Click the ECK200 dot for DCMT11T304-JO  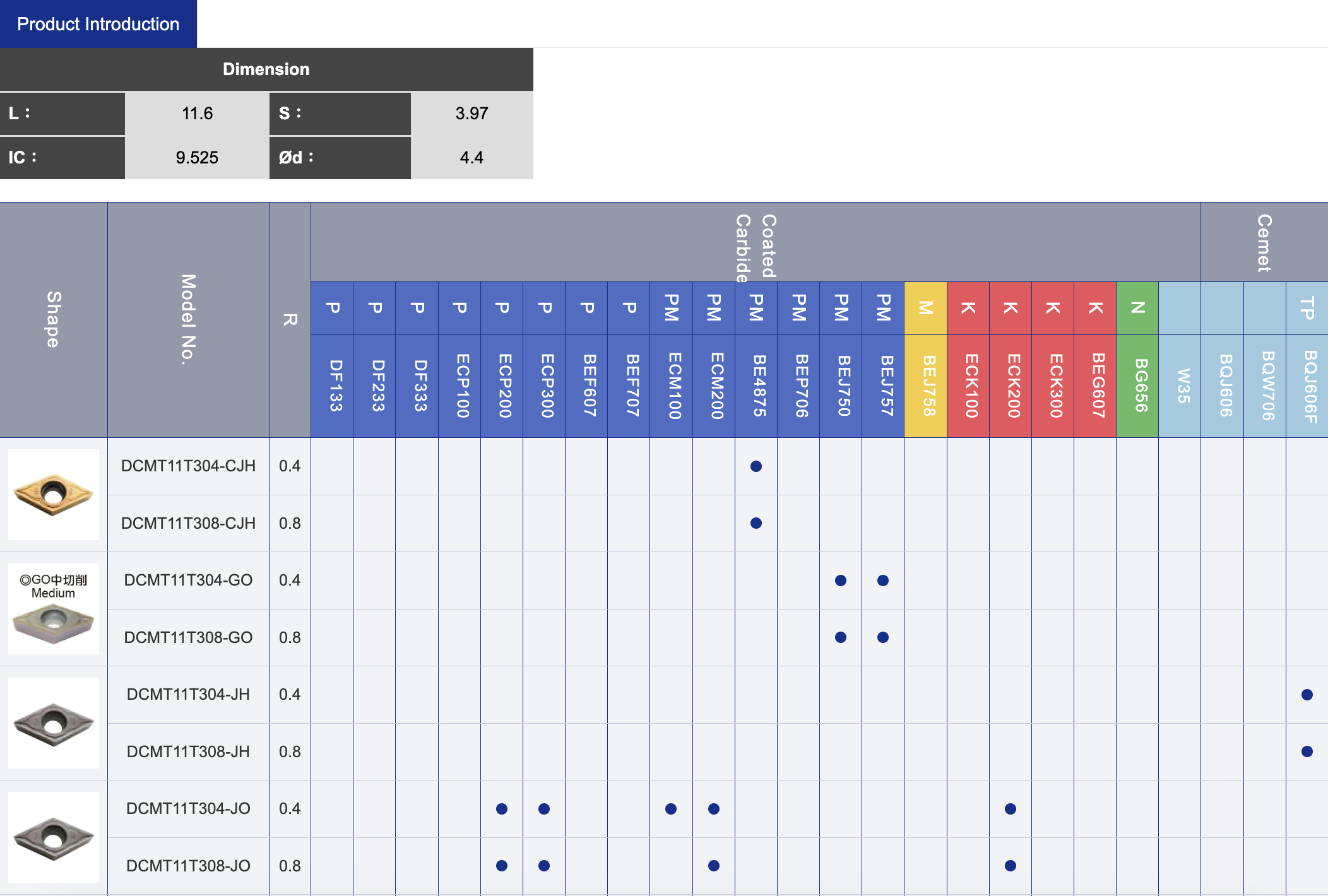tap(1011, 809)
